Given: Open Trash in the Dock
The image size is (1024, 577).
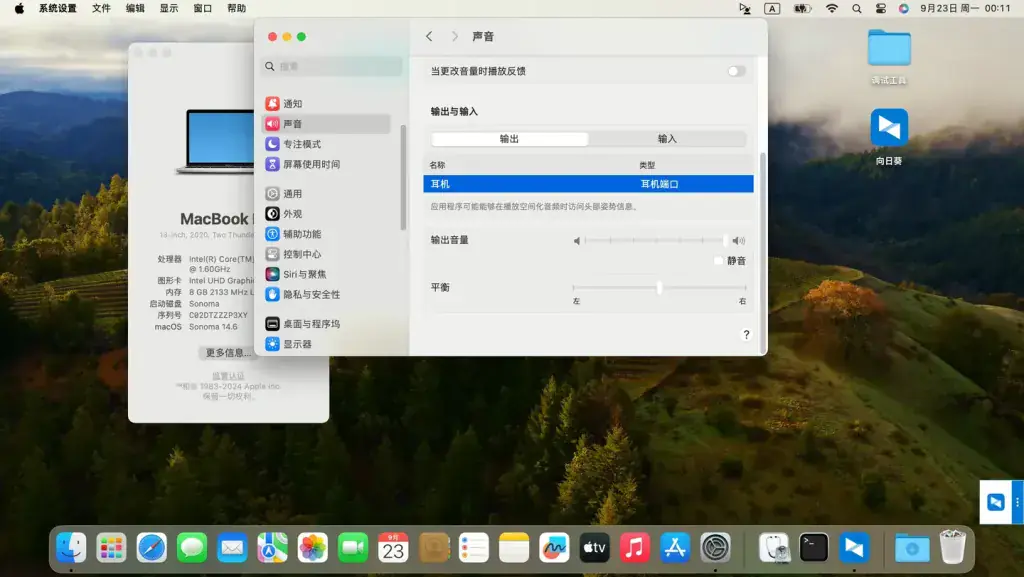Looking at the screenshot, I should 953,547.
